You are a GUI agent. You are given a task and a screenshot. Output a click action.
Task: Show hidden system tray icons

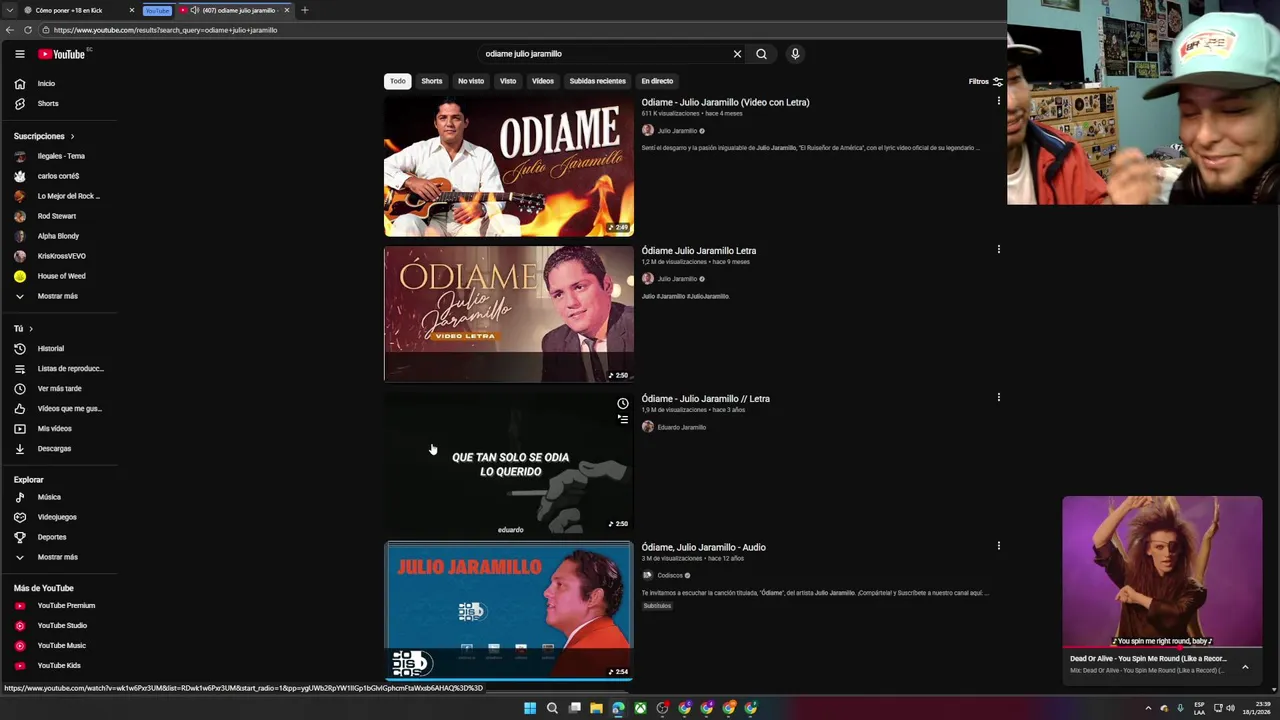(x=1148, y=708)
